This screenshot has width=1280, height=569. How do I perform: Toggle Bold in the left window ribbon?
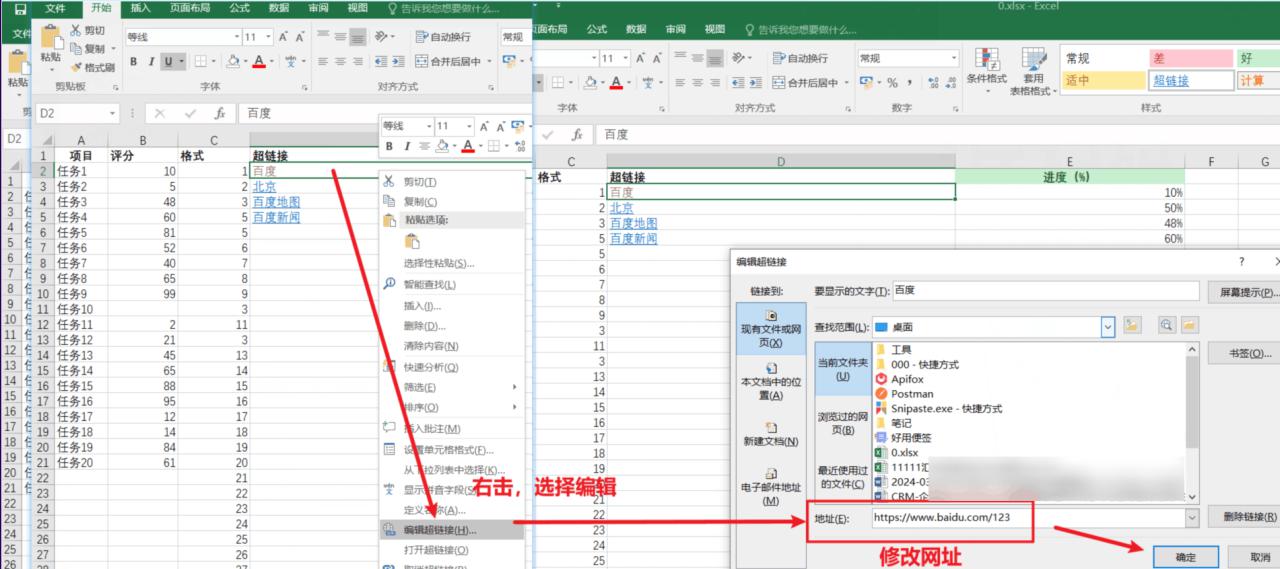(134, 62)
